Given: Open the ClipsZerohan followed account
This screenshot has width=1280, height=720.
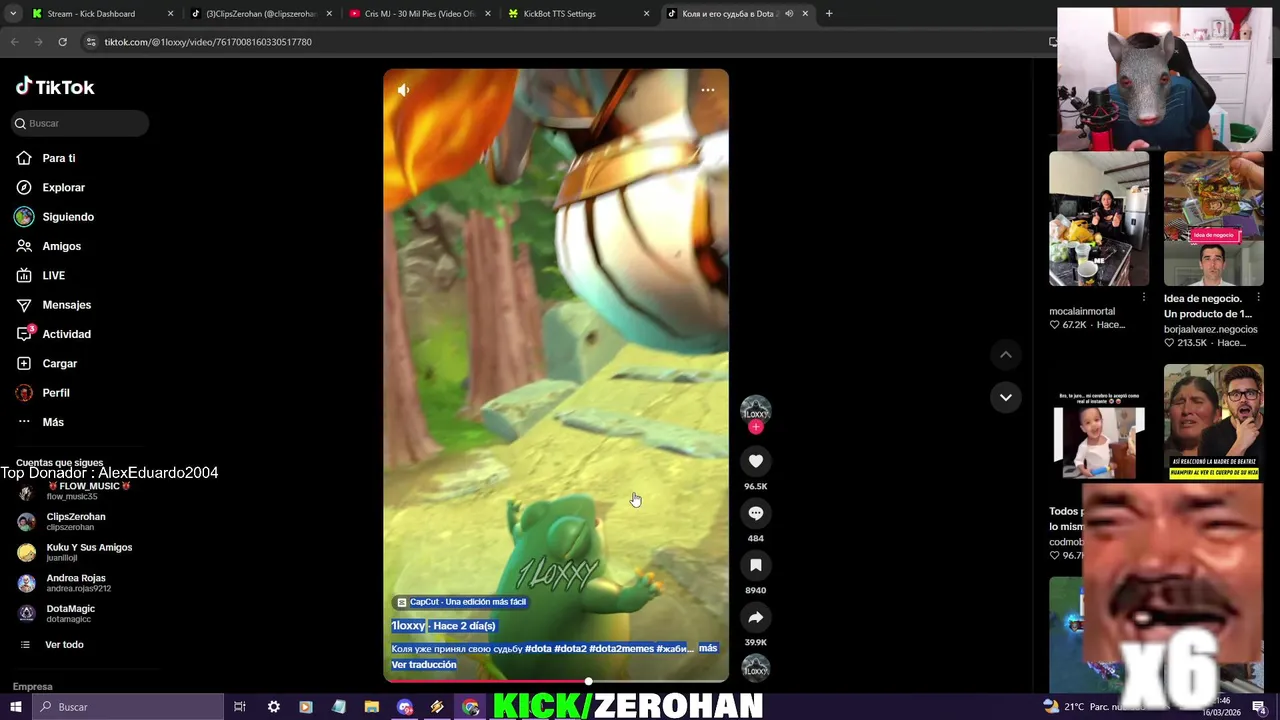Looking at the screenshot, I should [x=62, y=521].
